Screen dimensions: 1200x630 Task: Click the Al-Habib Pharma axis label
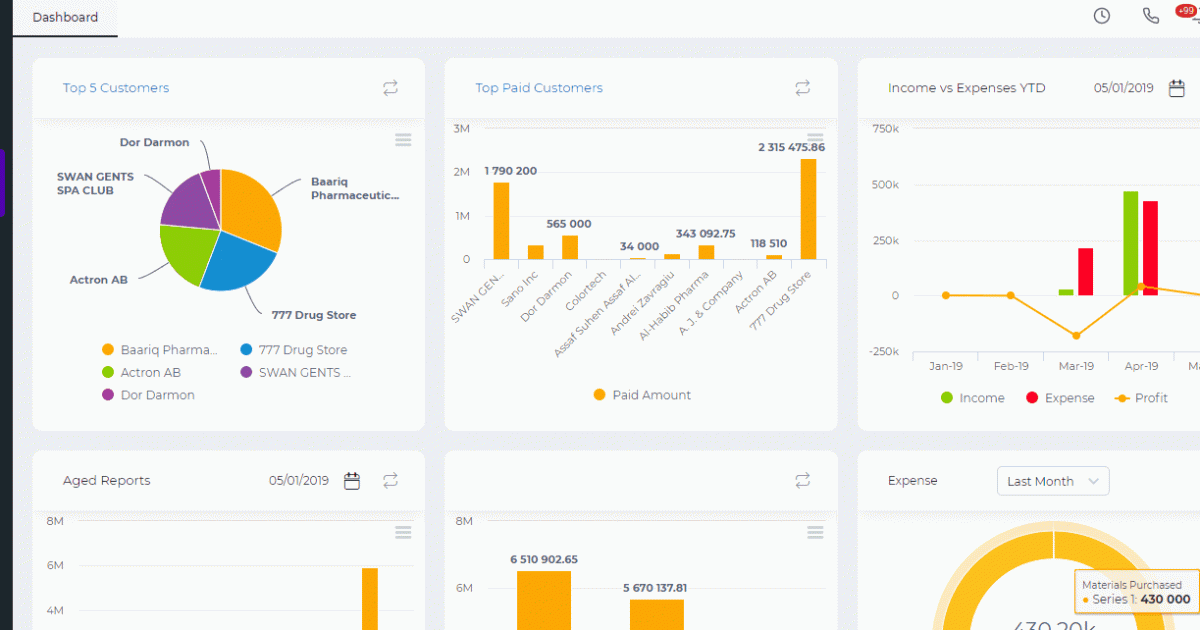675,304
